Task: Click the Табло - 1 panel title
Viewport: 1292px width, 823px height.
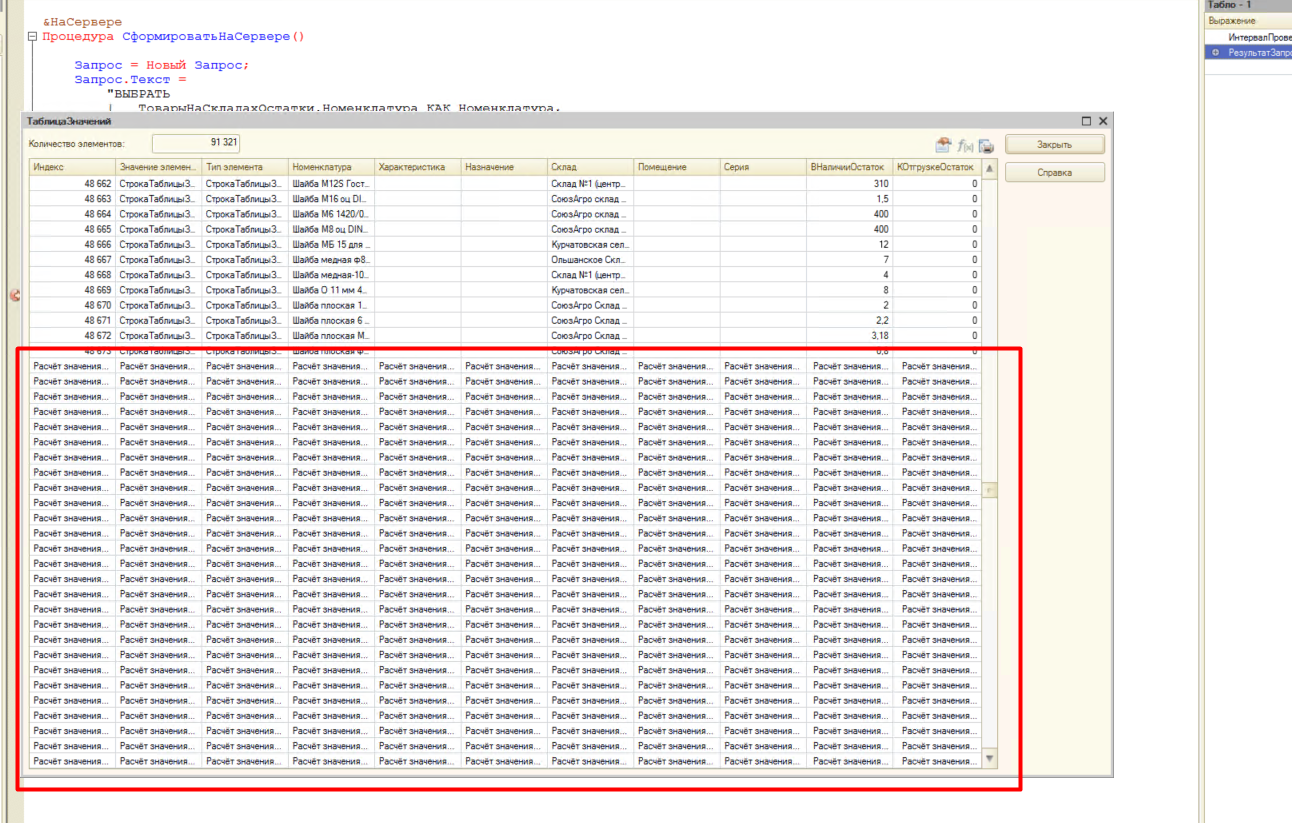Action: coord(1230,5)
